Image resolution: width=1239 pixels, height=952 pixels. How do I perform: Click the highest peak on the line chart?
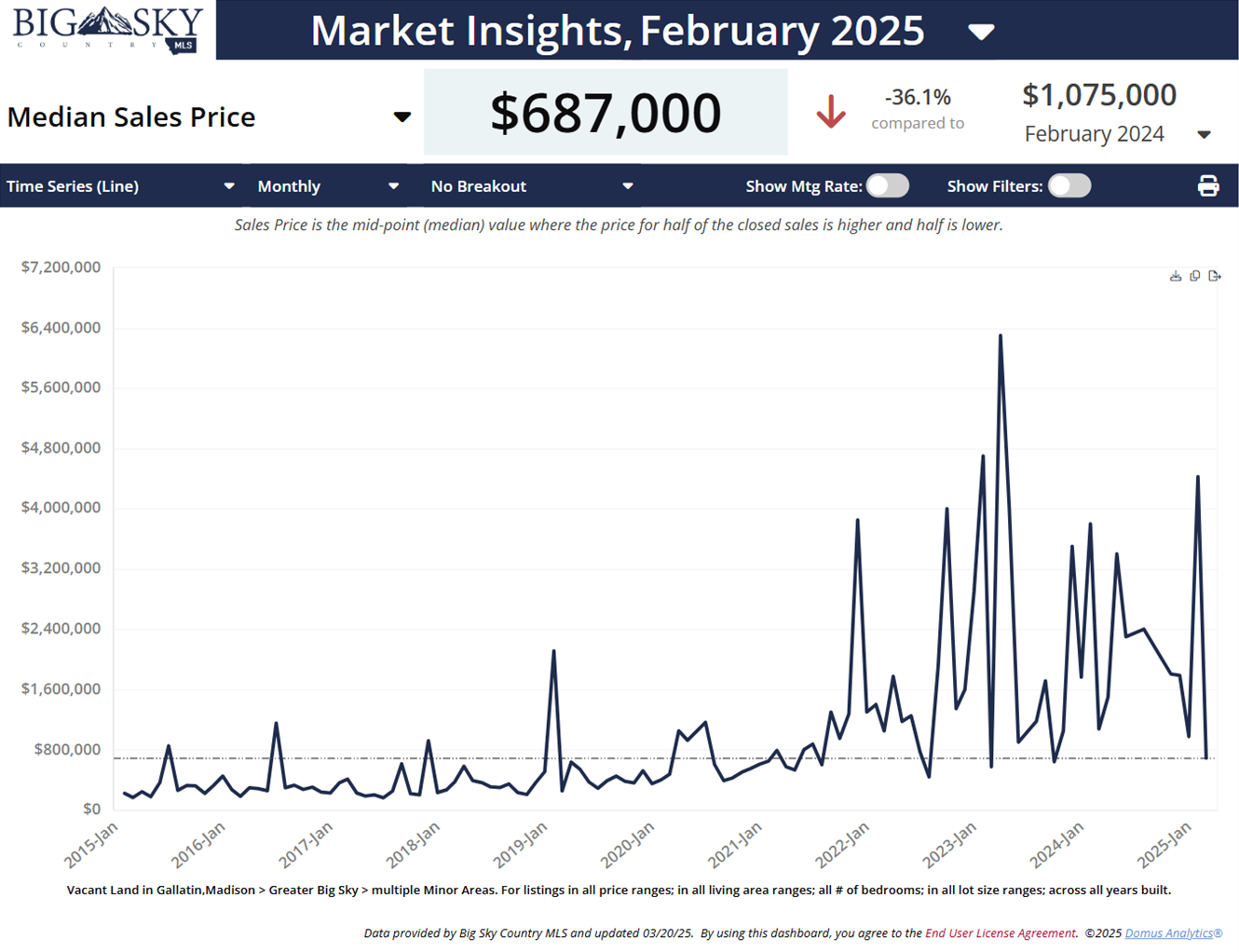point(1001,335)
